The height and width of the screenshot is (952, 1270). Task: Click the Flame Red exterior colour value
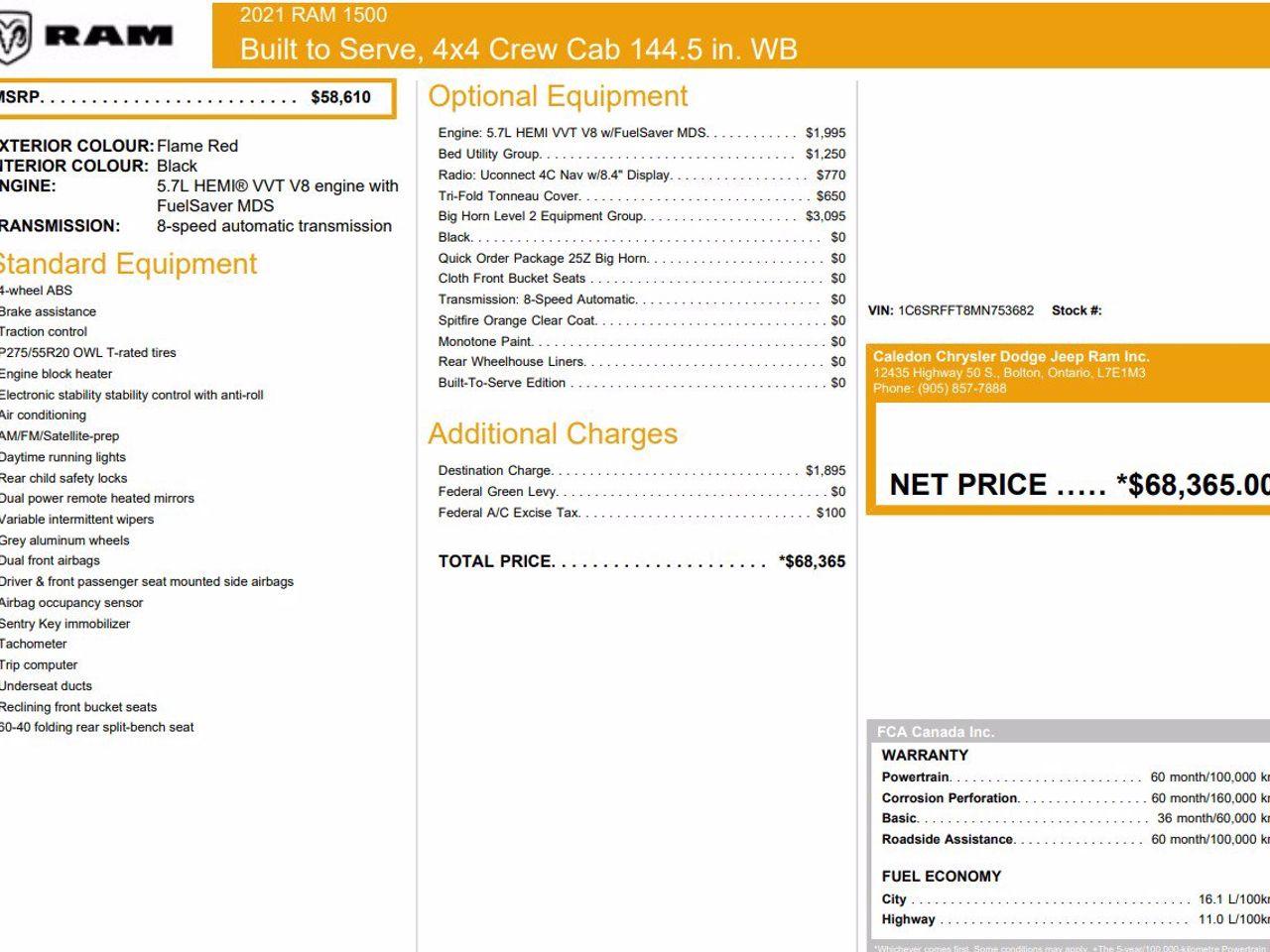(x=197, y=146)
